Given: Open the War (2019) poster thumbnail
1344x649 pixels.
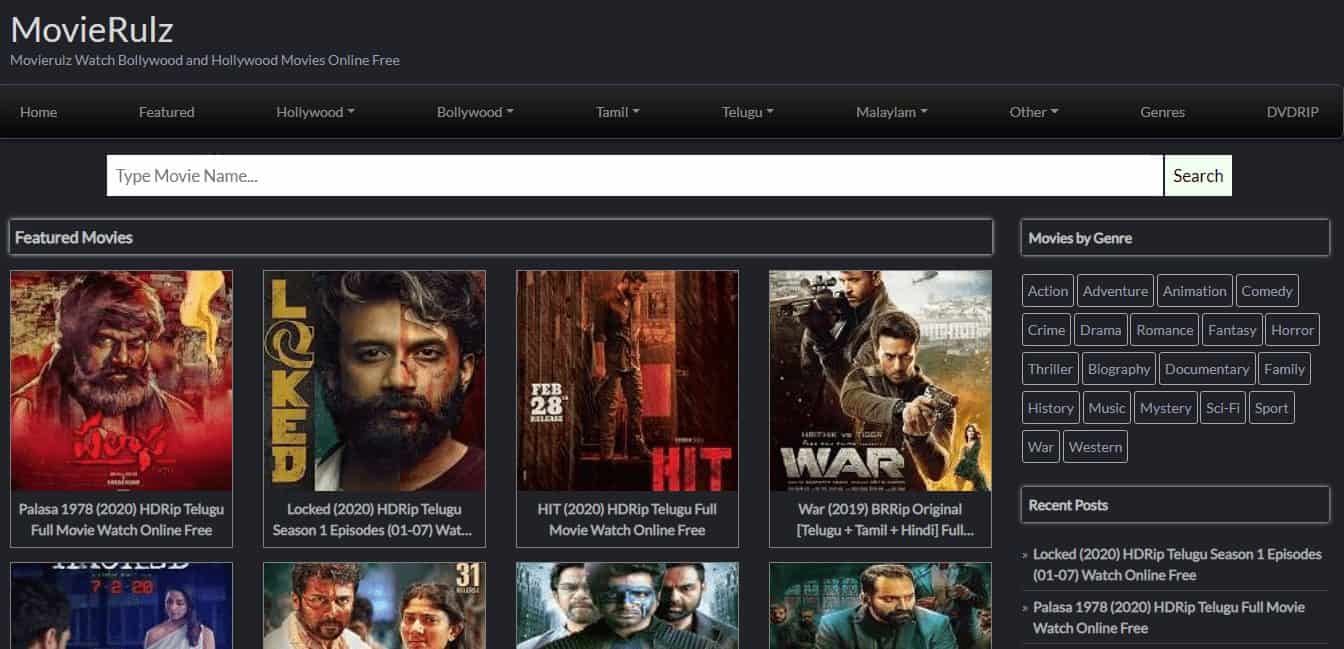Looking at the screenshot, I should pos(880,381).
